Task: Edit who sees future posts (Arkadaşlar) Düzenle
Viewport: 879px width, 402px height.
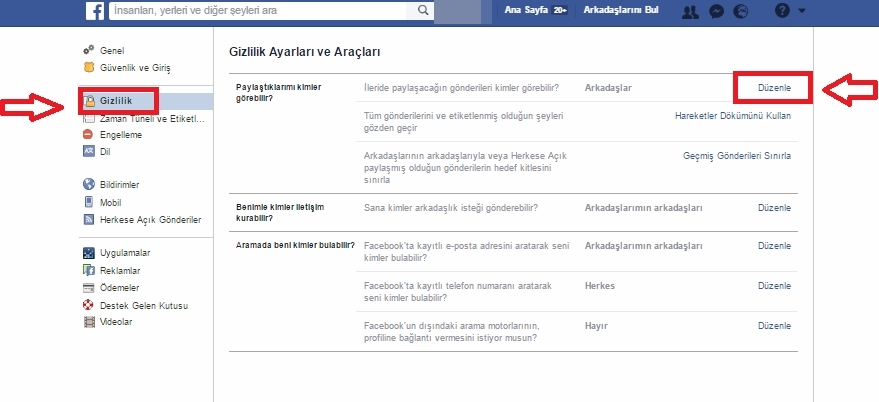Action: pos(774,88)
